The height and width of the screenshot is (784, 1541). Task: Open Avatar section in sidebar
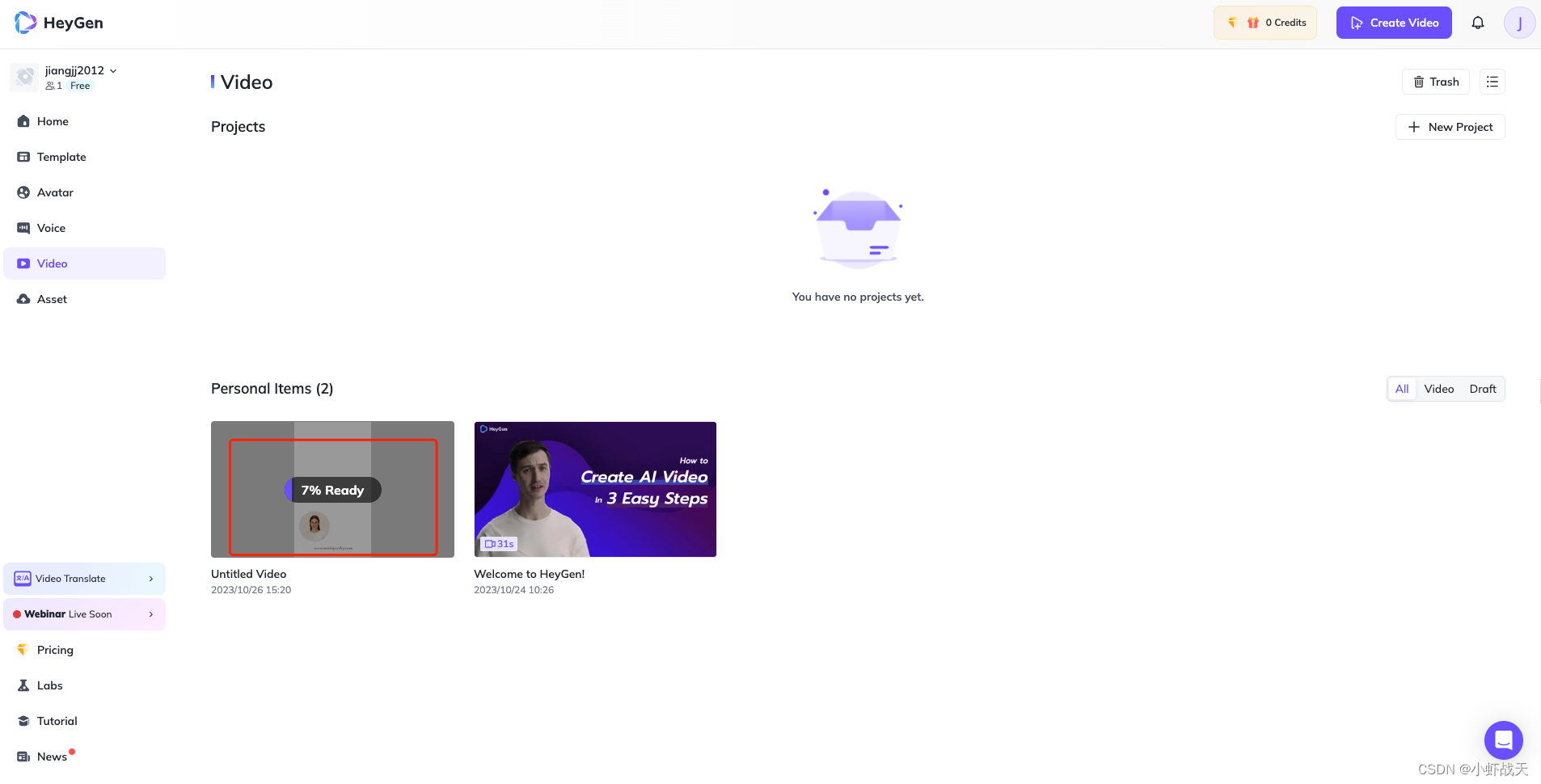click(x=85, y=192)
